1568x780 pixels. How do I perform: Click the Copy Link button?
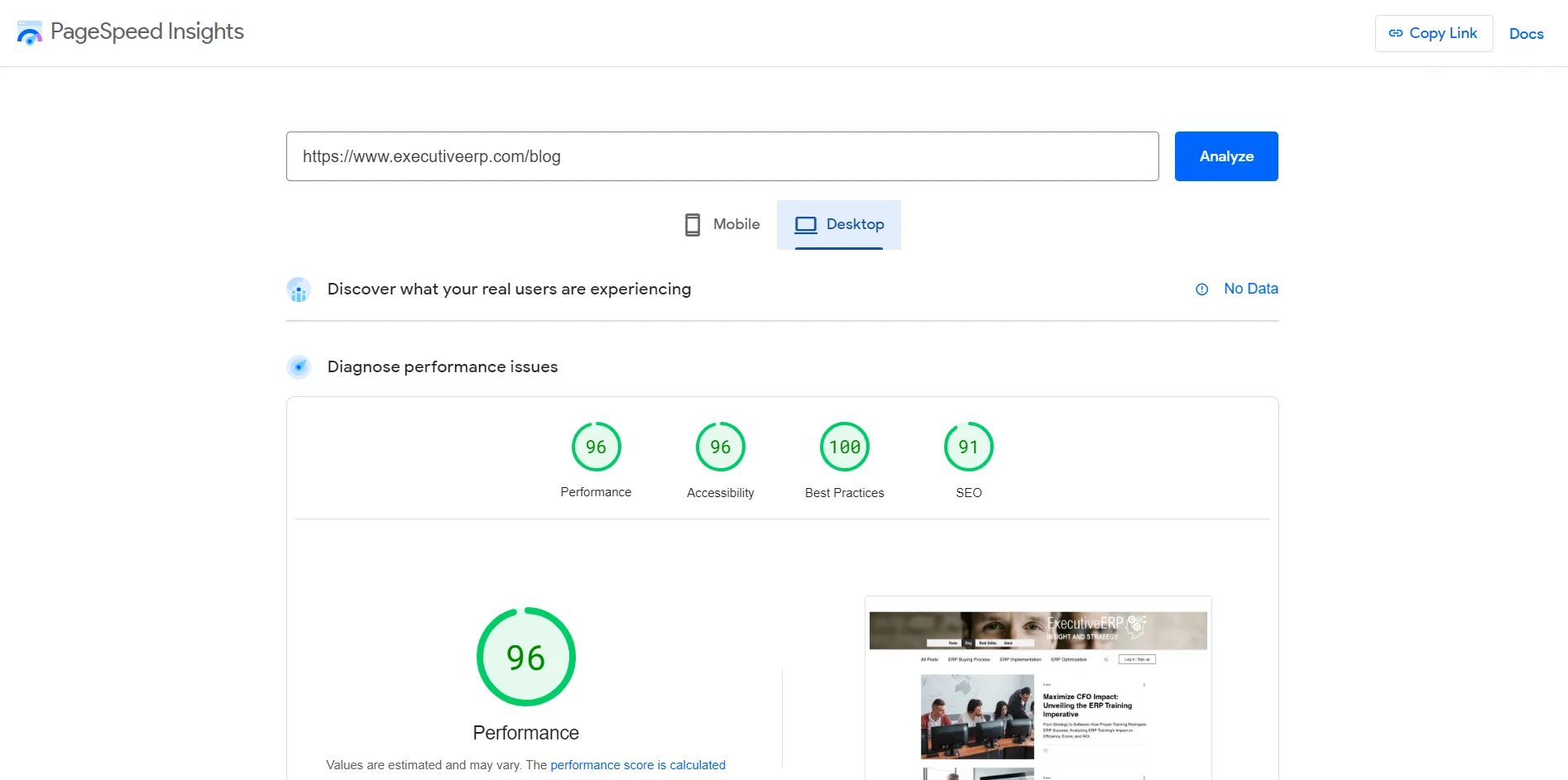[1433, 33]
